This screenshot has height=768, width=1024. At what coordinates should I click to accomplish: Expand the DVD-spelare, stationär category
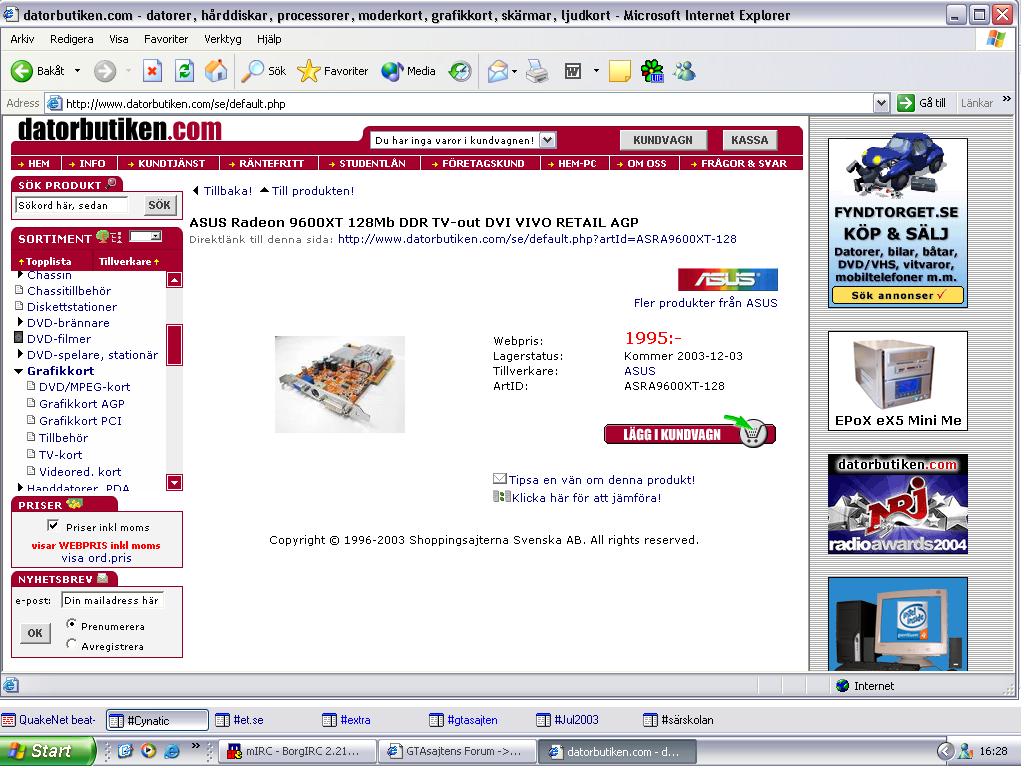click(x=20, y=354)
